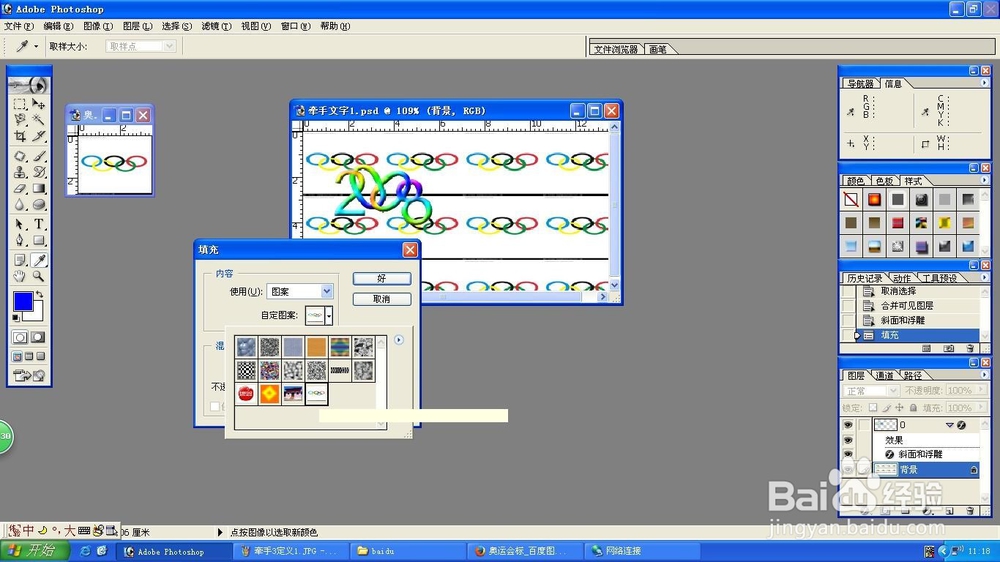The width and height of the screenshot is (1000, 562).
Task: Collapse layer 0 effects triangle
Action: tap(949, 425)
